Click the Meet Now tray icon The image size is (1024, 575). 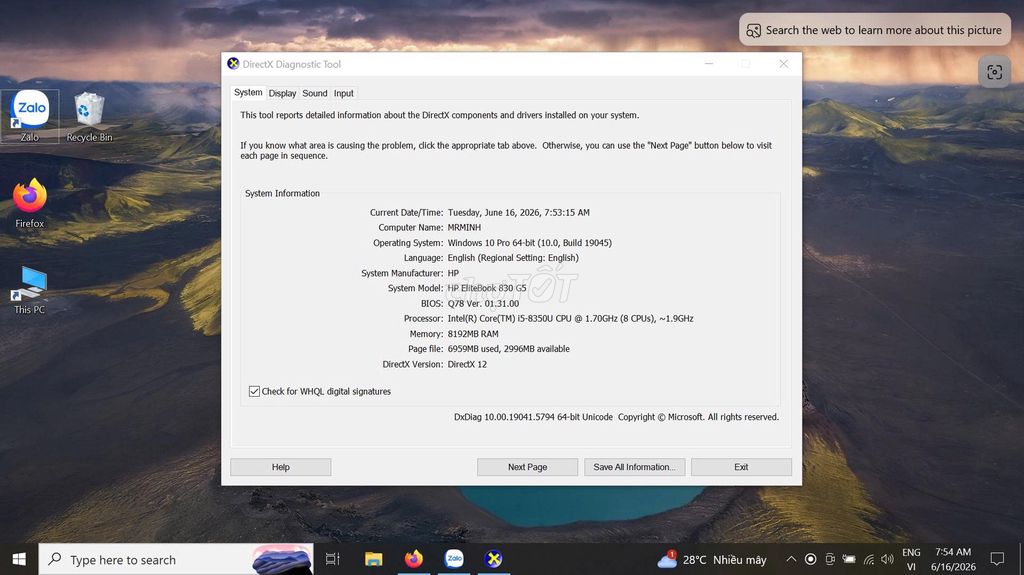point(830,559)
